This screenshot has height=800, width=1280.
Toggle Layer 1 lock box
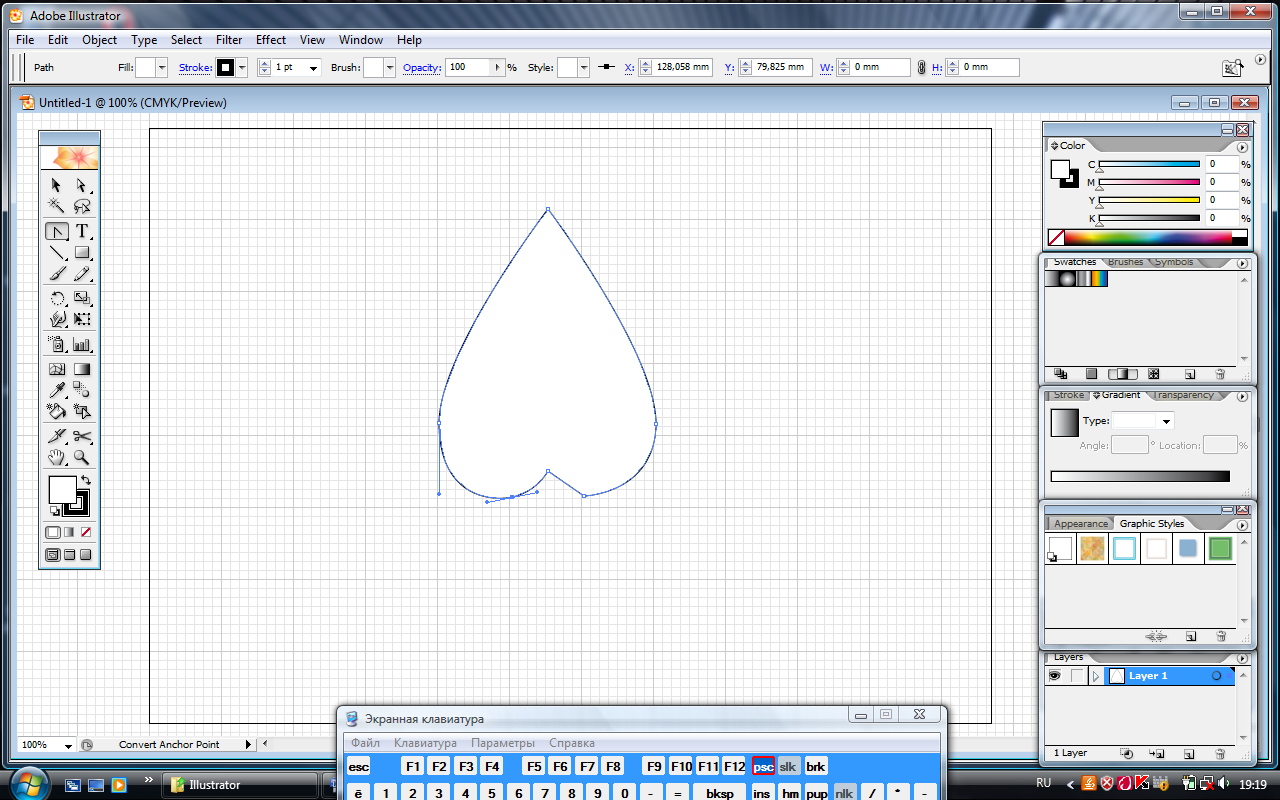(x=1076, y=676)
